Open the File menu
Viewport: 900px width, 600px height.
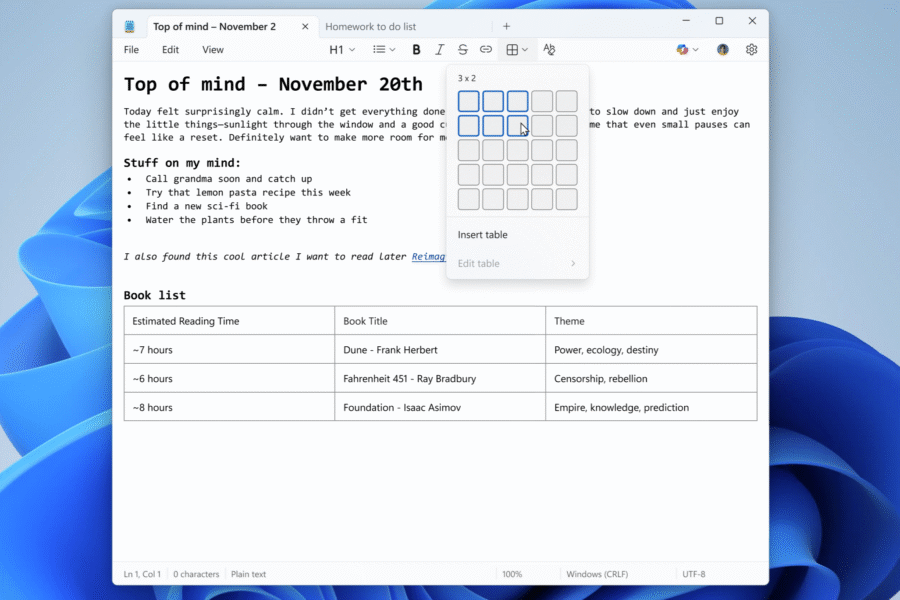click(x=131, y=49)
